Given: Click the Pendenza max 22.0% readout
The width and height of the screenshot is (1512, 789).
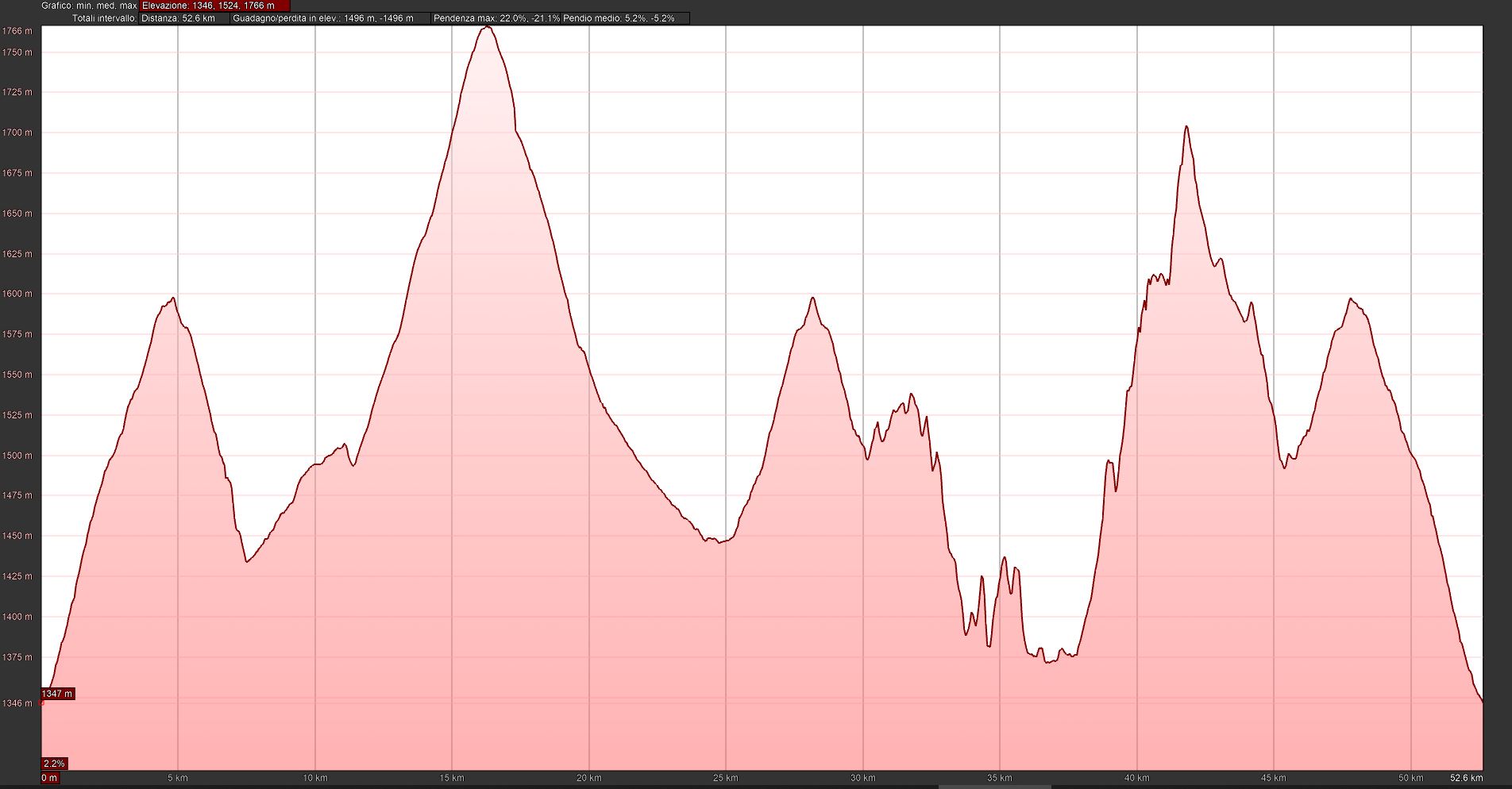Looking at the screenshot, I should click(496, 18).
